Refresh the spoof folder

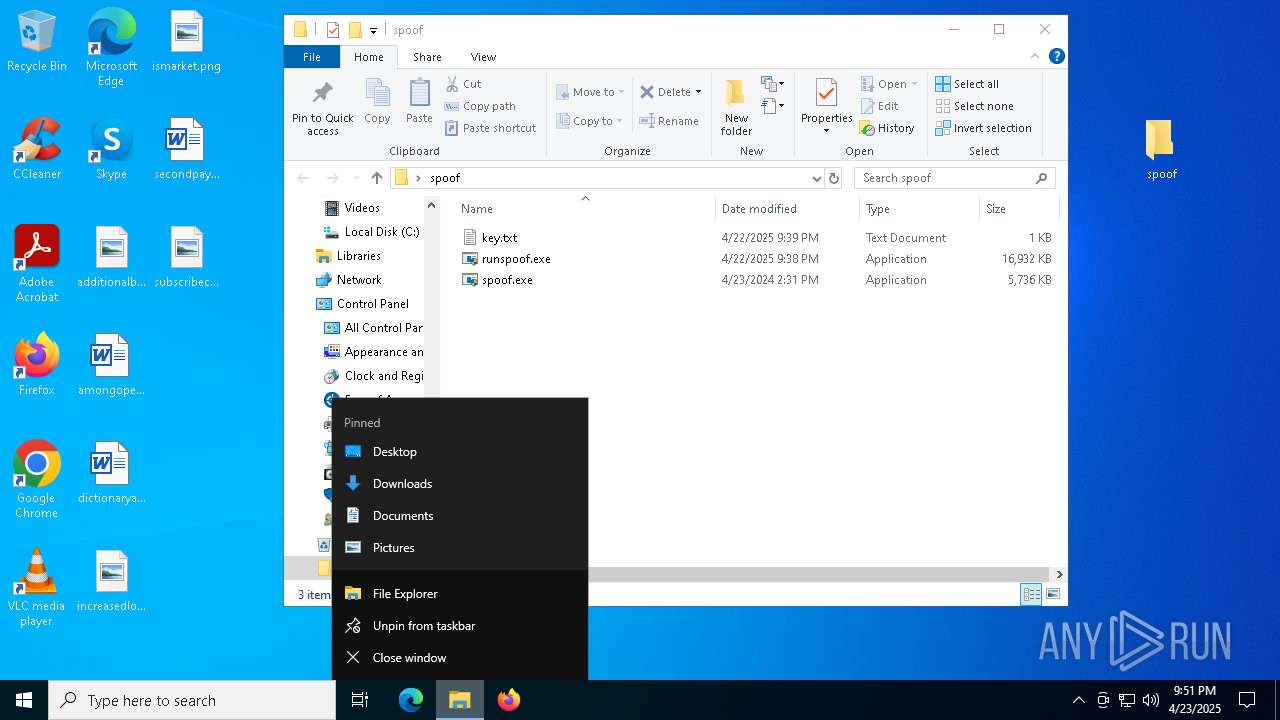point(834,178)
